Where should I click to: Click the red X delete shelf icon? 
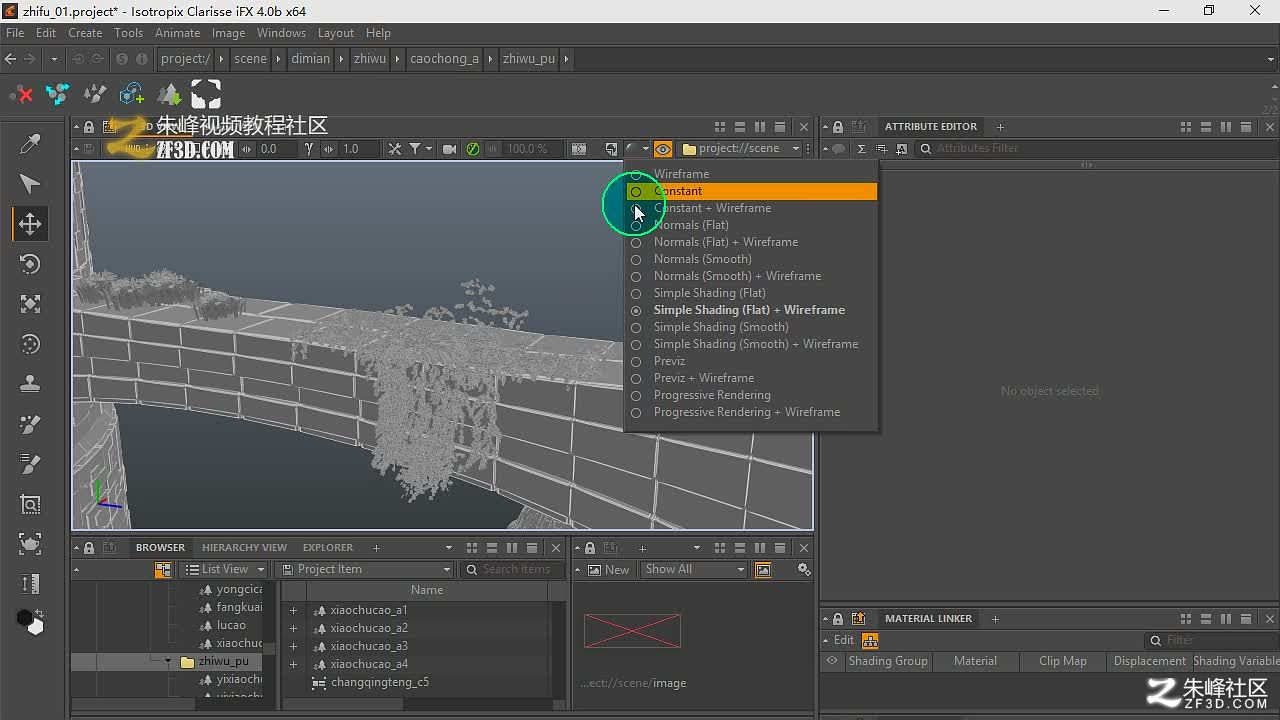[x=21, y=95]
